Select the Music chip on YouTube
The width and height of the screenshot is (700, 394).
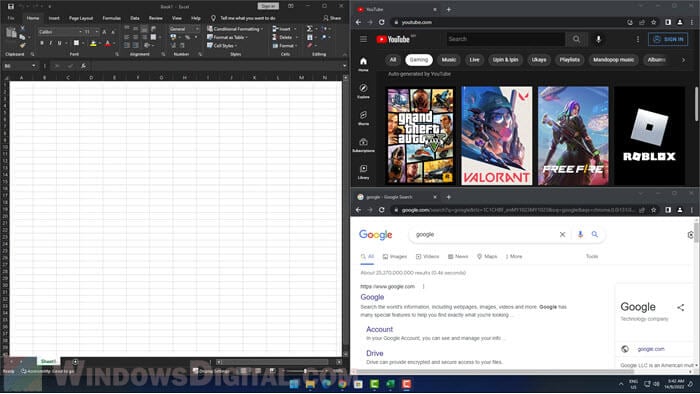coord(449,60)
